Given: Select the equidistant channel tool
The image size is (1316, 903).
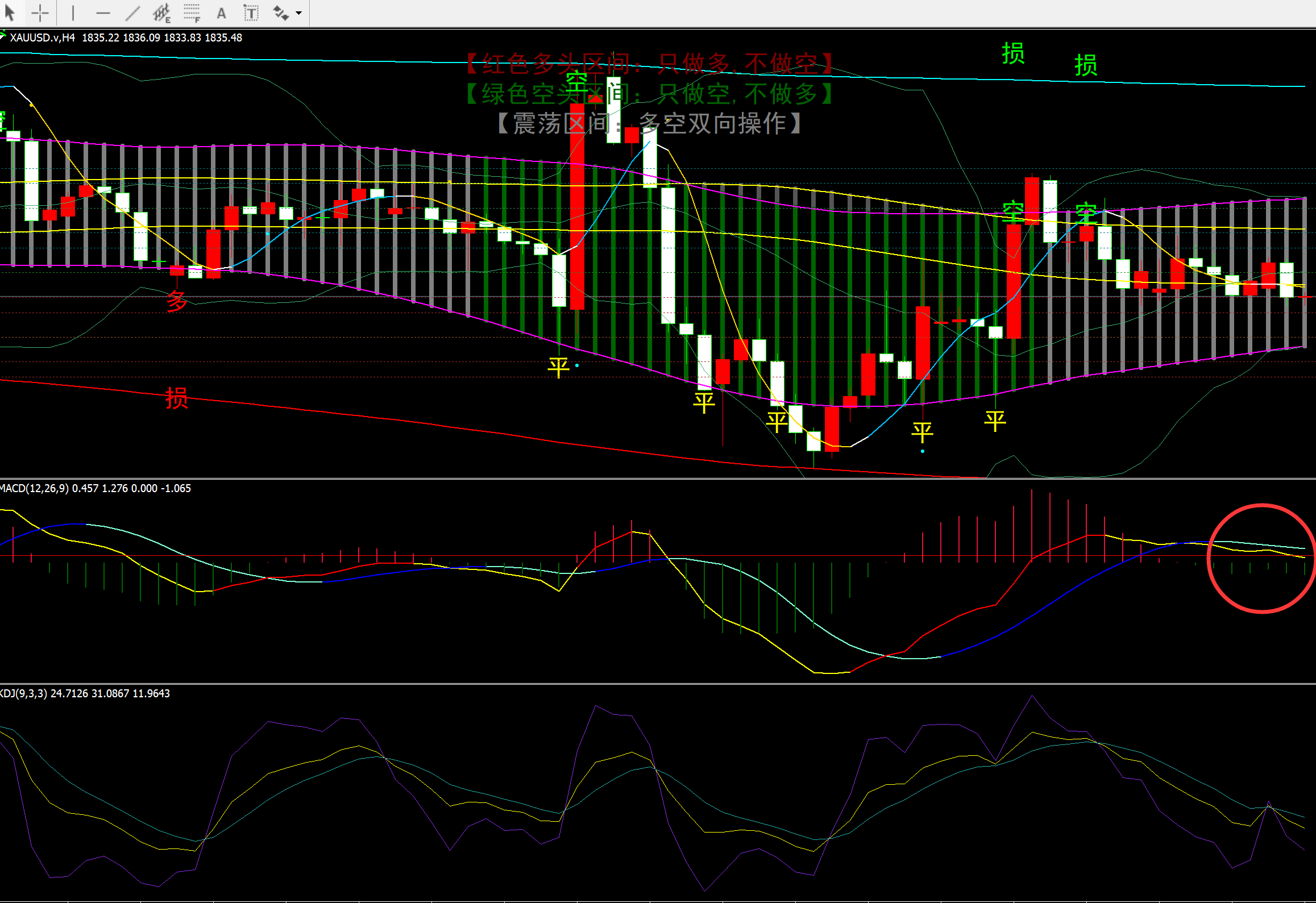Looking at the screenshot, I should 162,13.
